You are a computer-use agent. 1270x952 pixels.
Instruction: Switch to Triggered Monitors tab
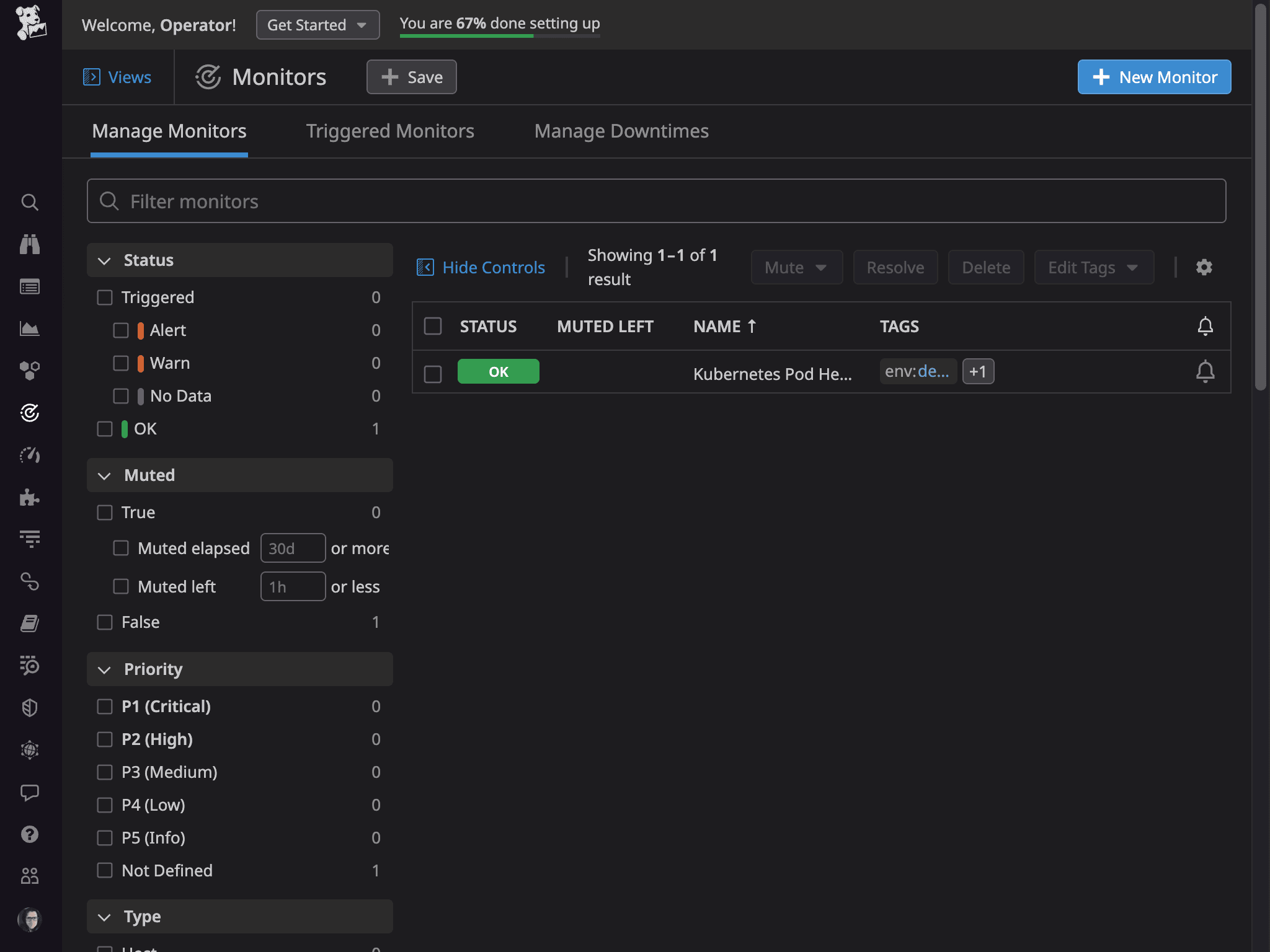click(x=390, y=130)
